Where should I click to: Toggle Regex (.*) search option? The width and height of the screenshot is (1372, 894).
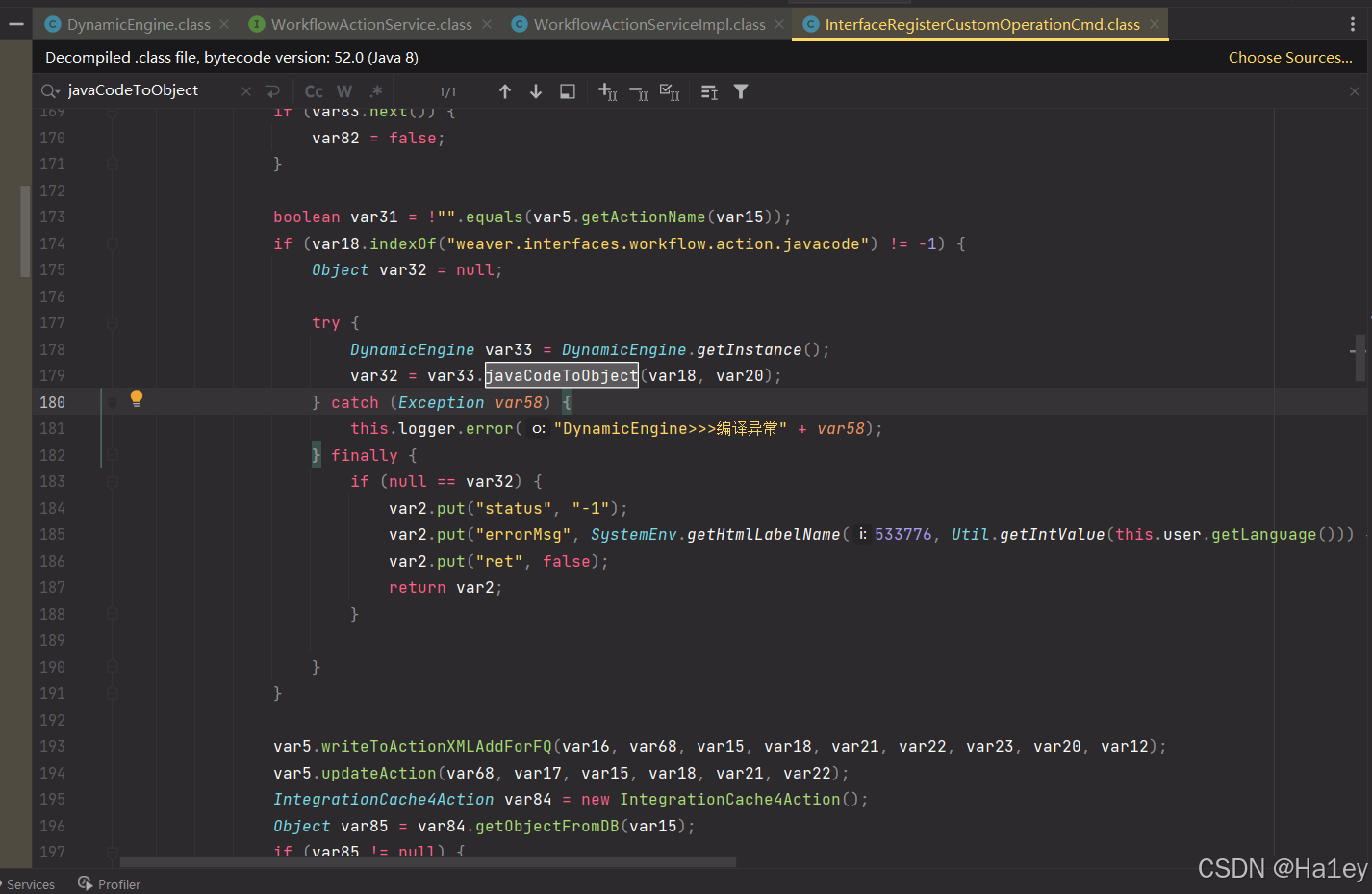pyautogui.click(x=376, y=91)
